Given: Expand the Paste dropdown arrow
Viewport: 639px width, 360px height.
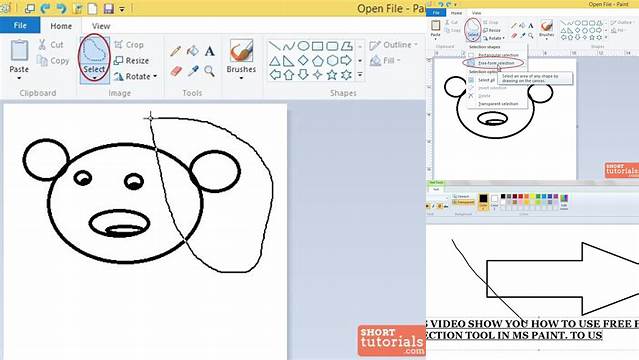Looking at the screenshot, I should pos(19,78).
